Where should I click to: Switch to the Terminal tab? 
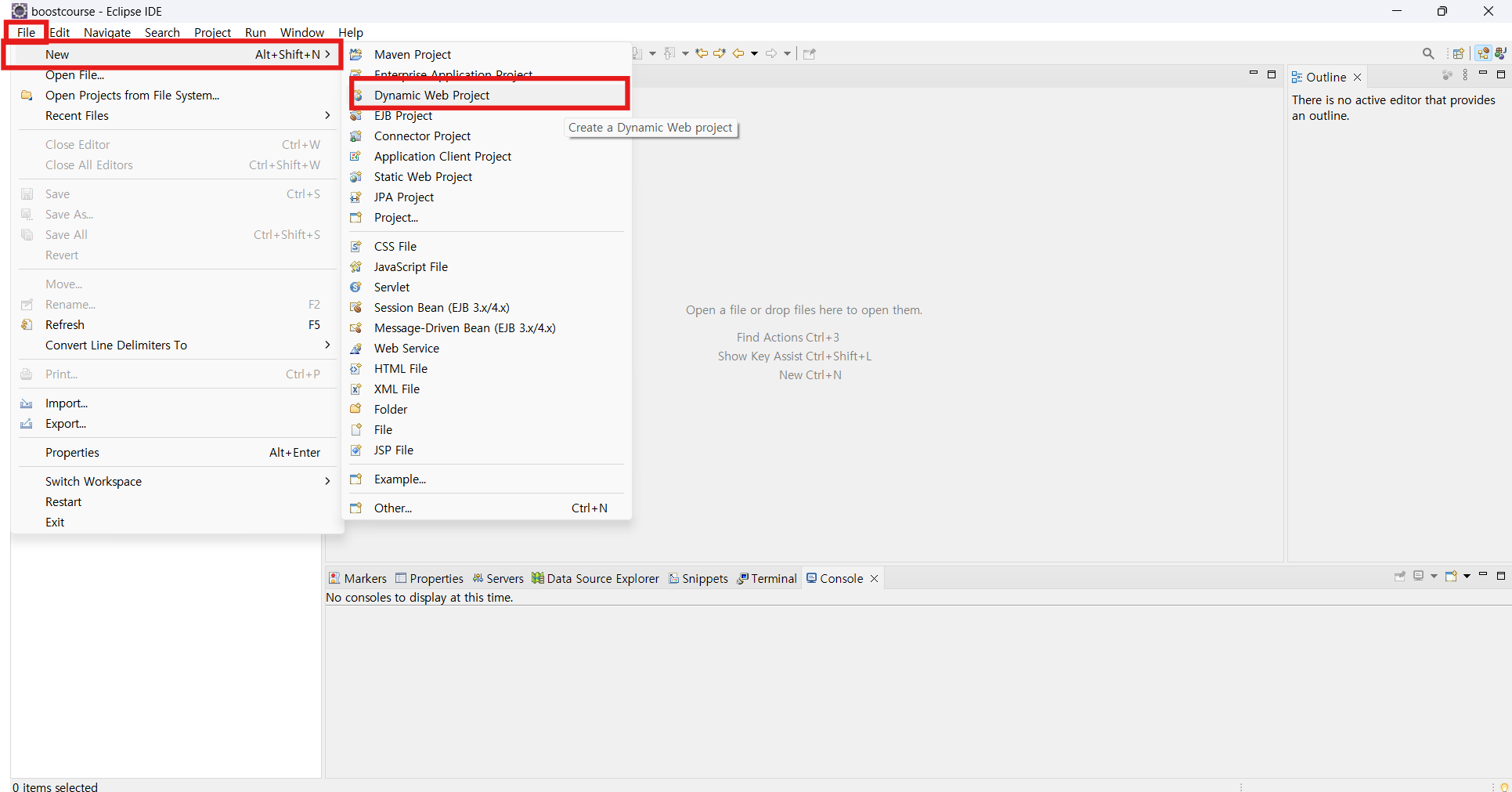(767, 578)
